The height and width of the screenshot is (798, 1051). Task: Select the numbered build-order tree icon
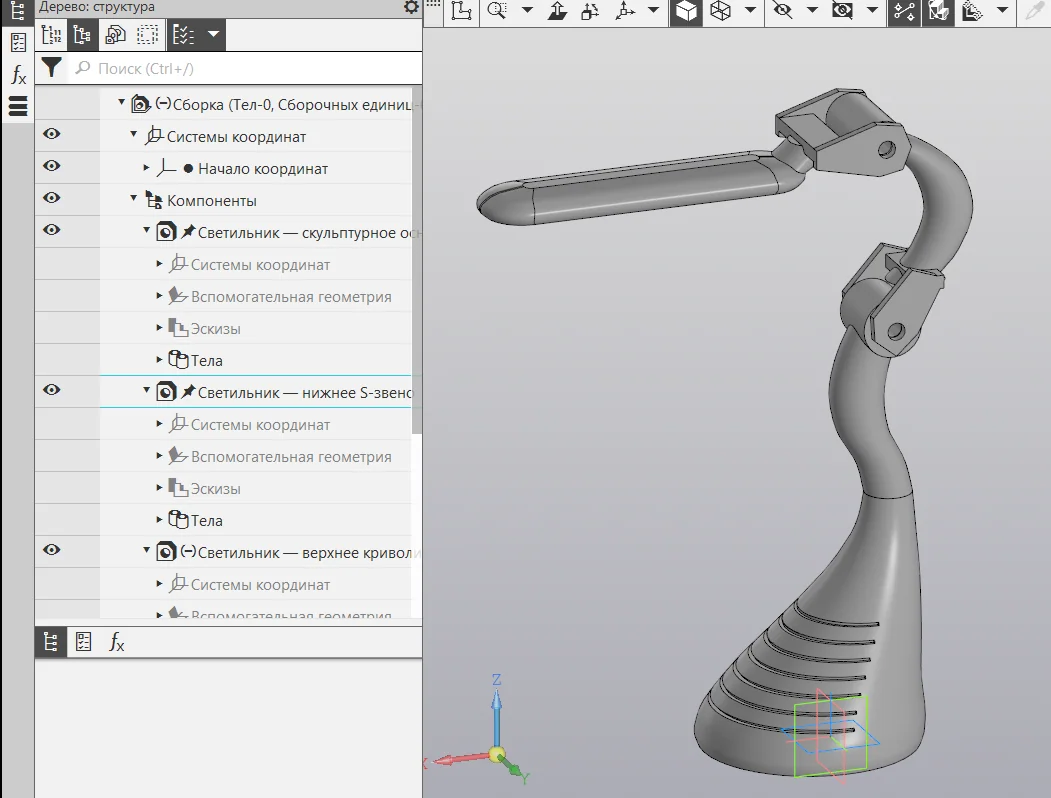pos(52,35)
